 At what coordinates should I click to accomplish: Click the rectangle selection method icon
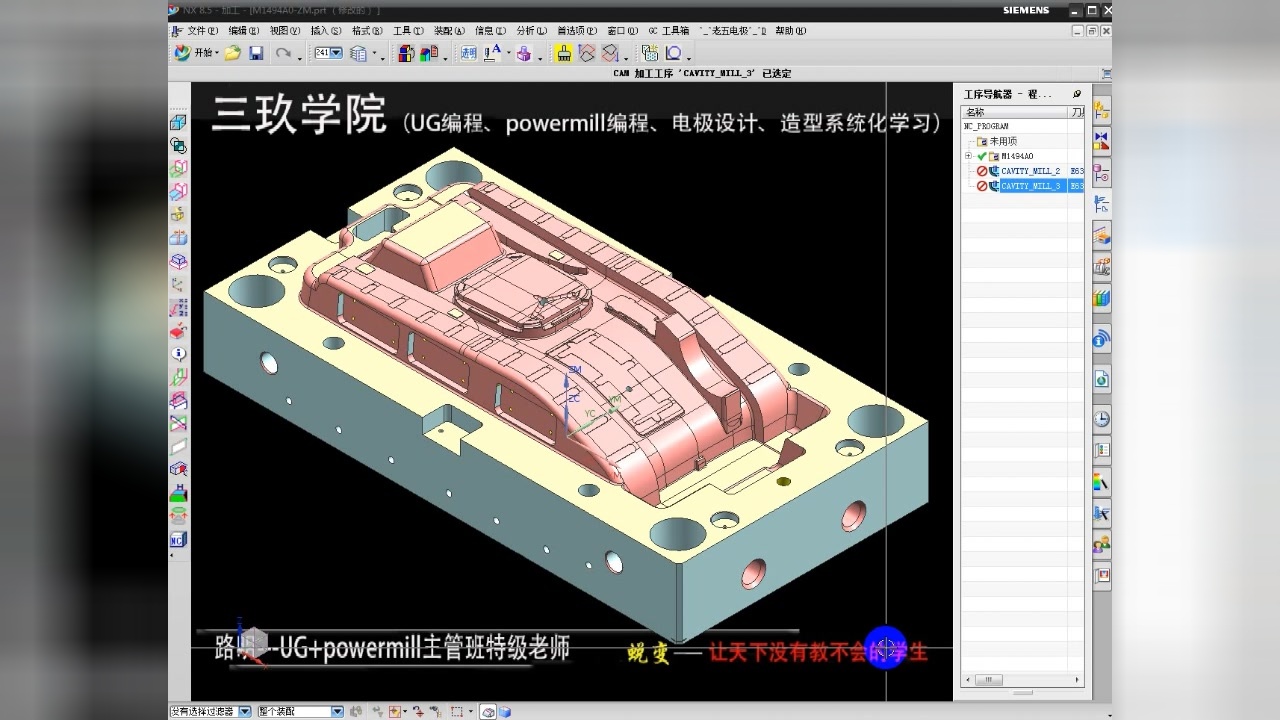coord(456,711)
